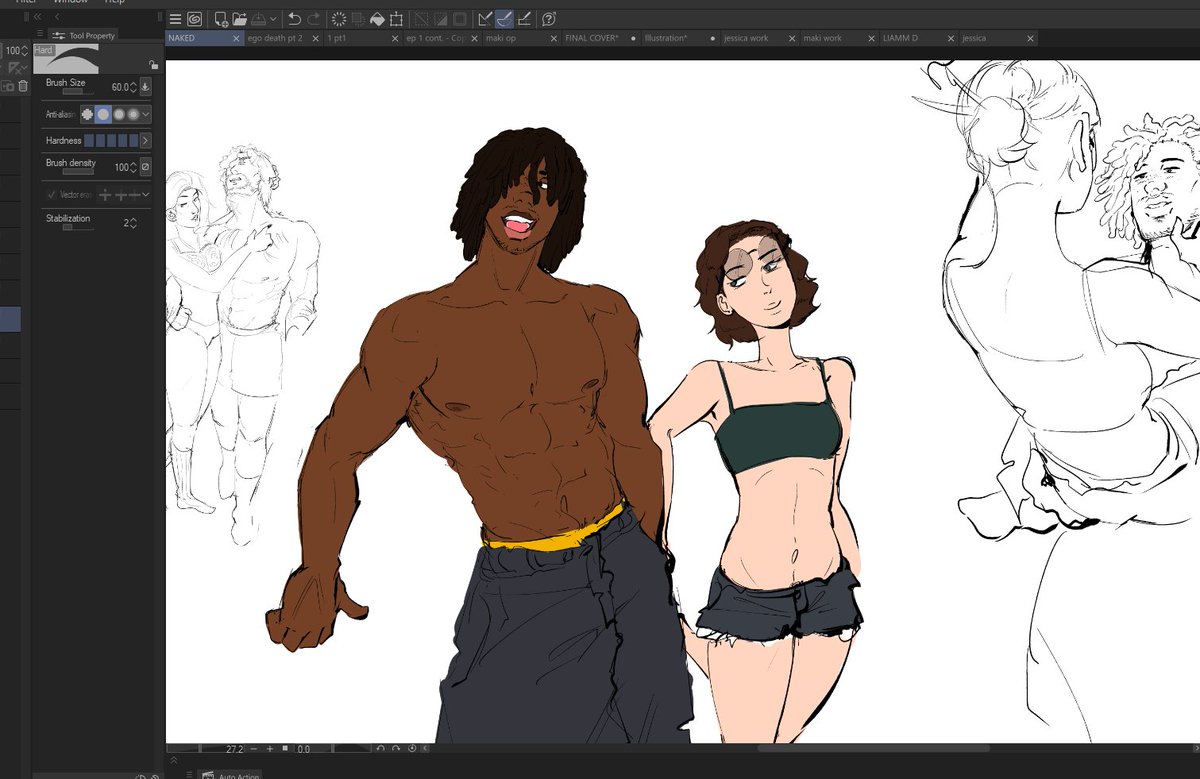The height and width of the screenshot is (779, 1200).
Task: Click the clear outside selection icon
Action: 359,19
